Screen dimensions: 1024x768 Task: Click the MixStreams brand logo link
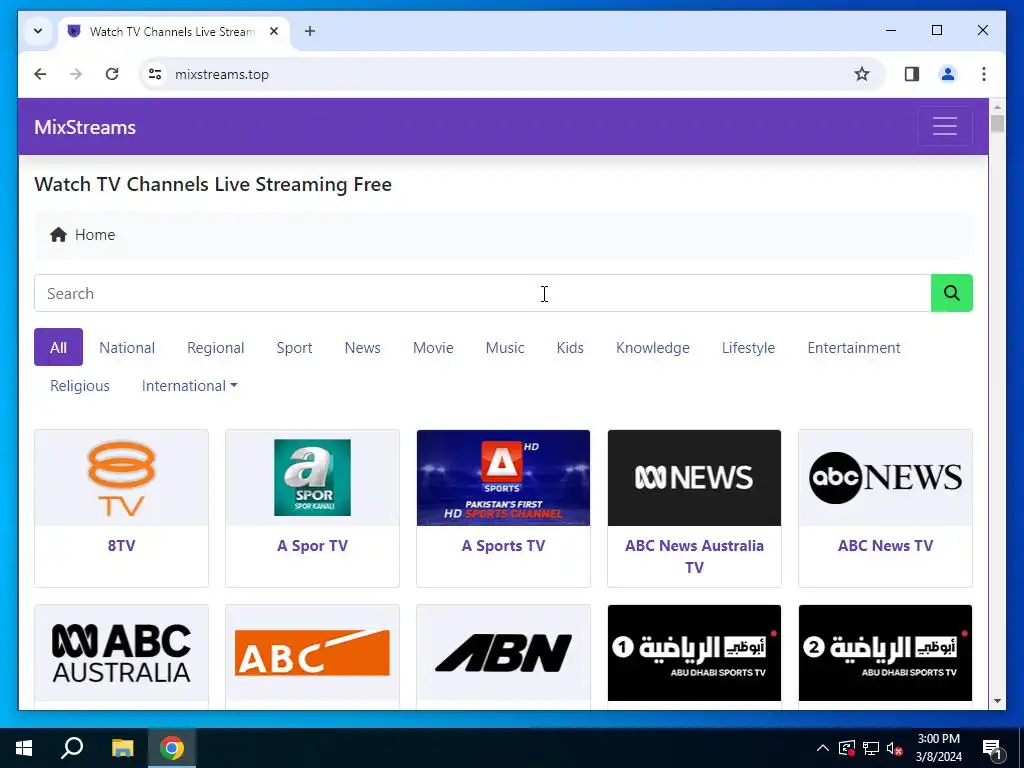pyautogui.click(x=85, y=127)
